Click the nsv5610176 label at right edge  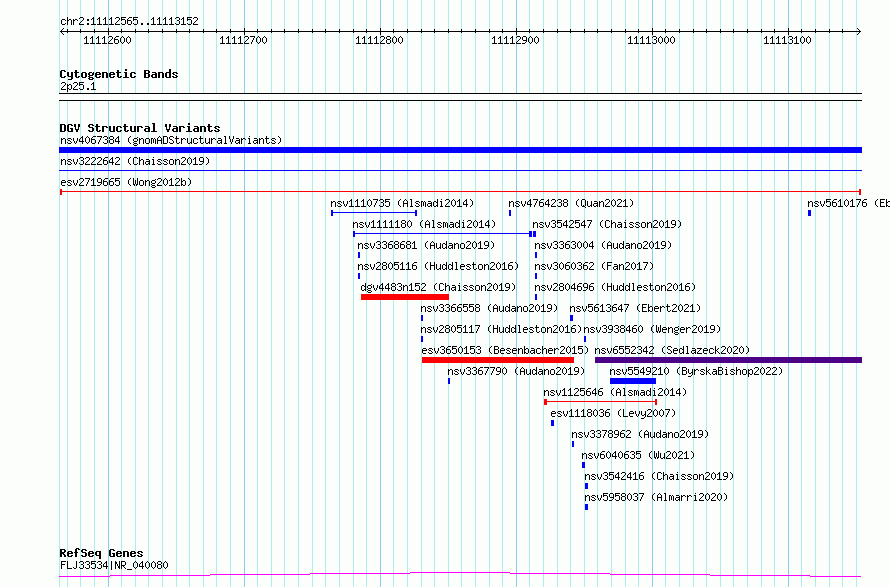[x=848, y=203]
